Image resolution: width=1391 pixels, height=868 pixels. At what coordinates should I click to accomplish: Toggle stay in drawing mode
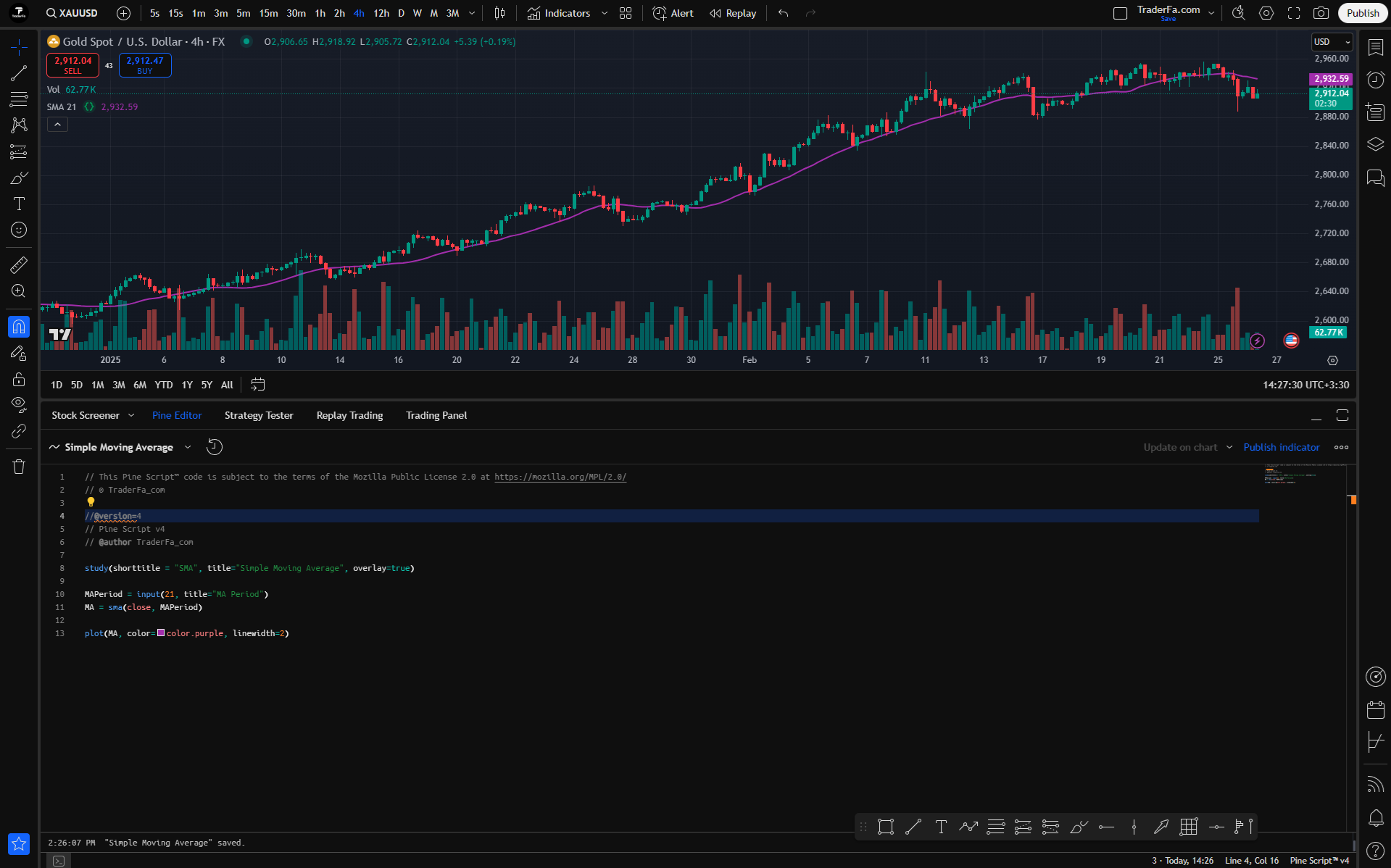(x=19, y=353)
